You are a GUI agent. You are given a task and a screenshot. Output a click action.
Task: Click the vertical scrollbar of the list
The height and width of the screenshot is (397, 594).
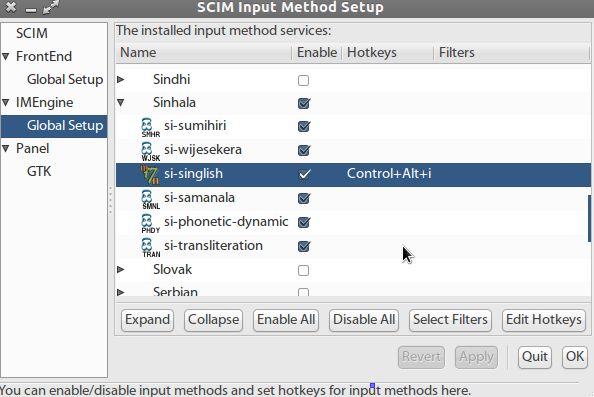(589, 218)
